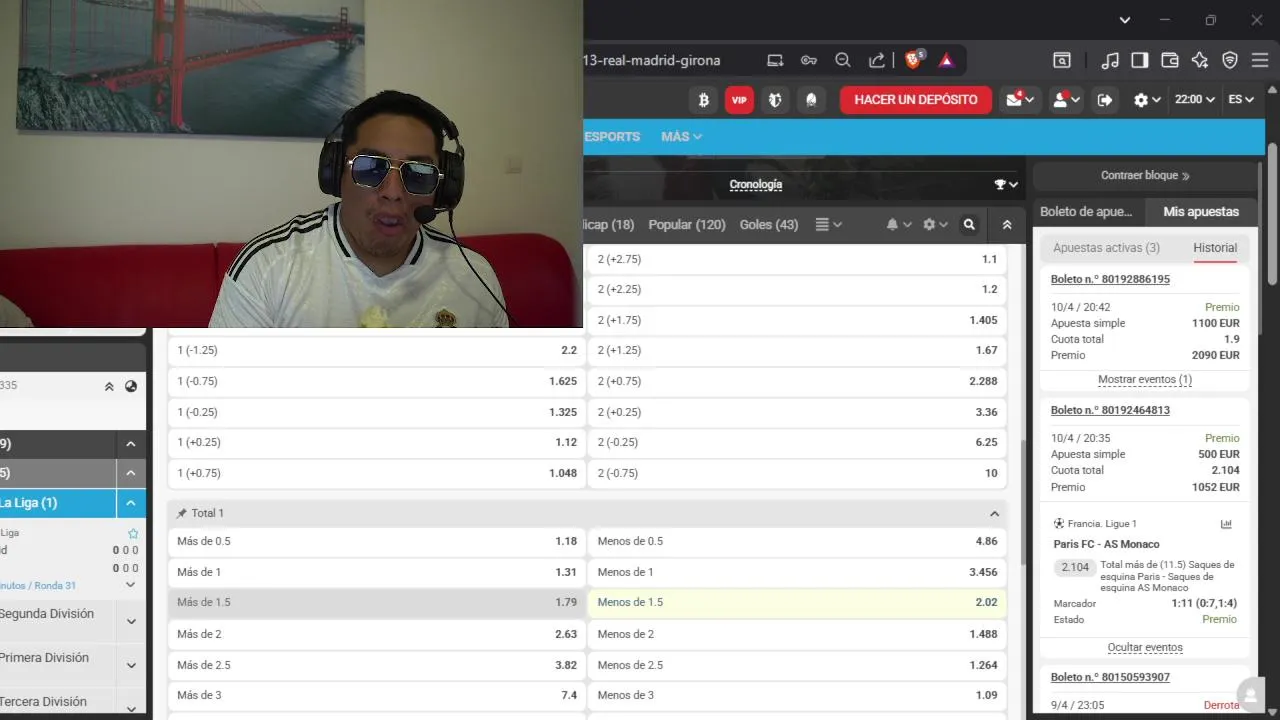The width and height of the screenshot is (1280, 720).
Task: Click the pie chart icon in the sidebar
Action: point(131,386)
